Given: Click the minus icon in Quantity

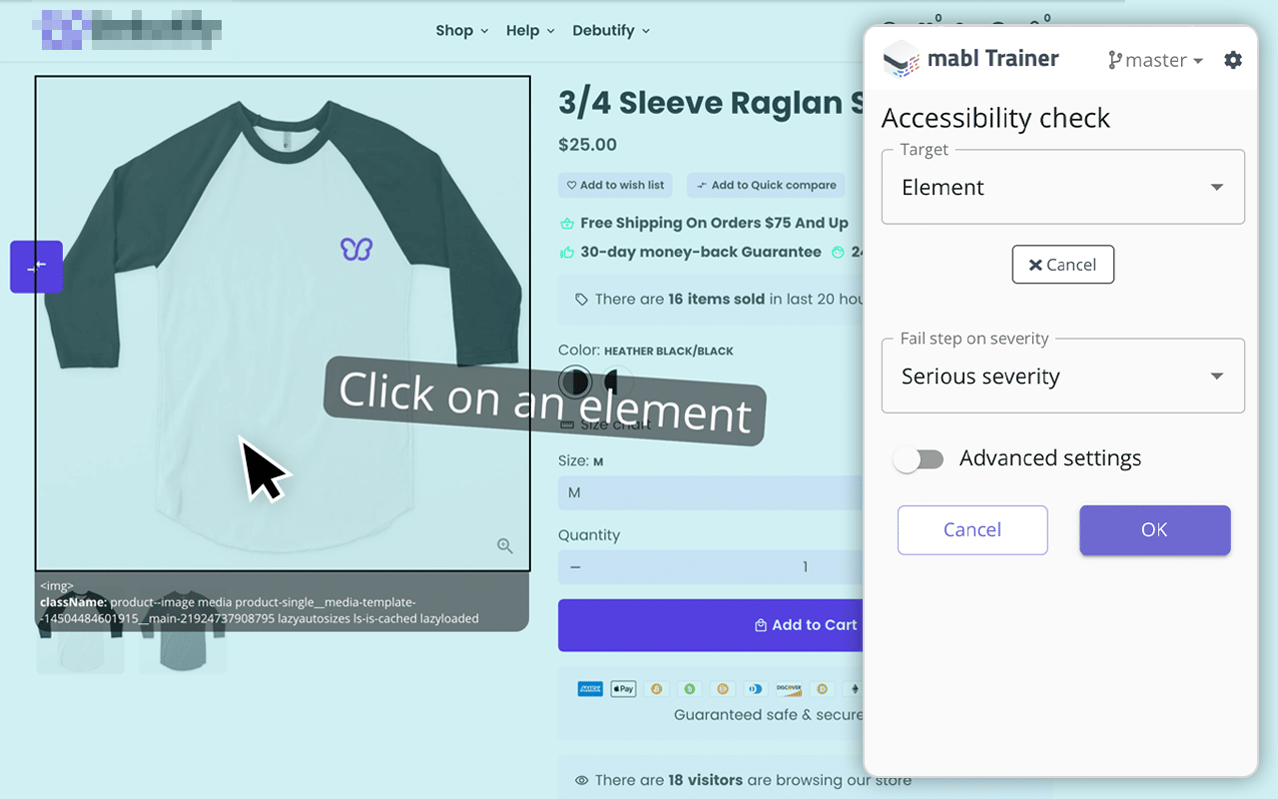Looking at the screenshot, I should [x=575, y=567].
